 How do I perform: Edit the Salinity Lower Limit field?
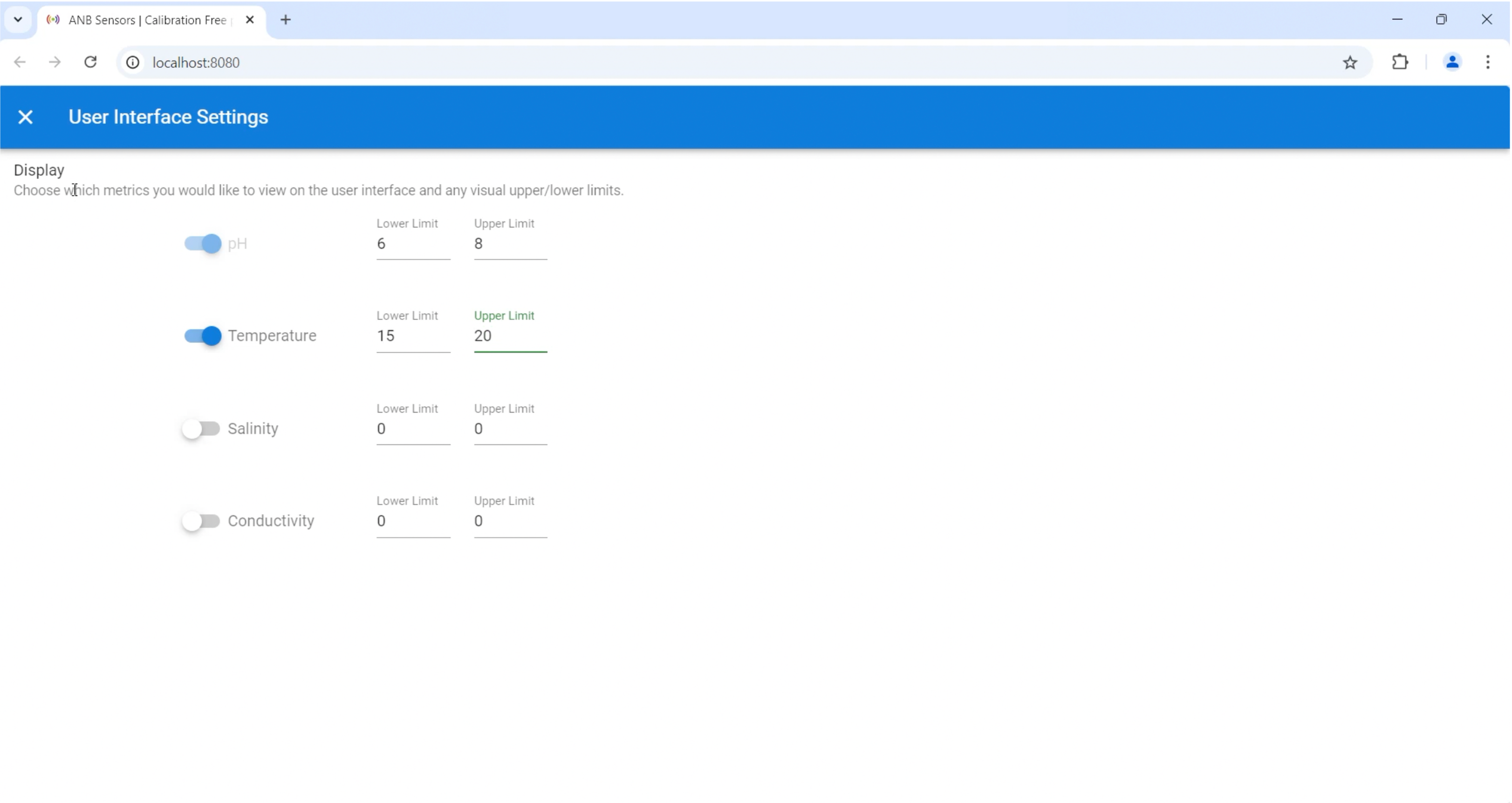coord(413,428)
